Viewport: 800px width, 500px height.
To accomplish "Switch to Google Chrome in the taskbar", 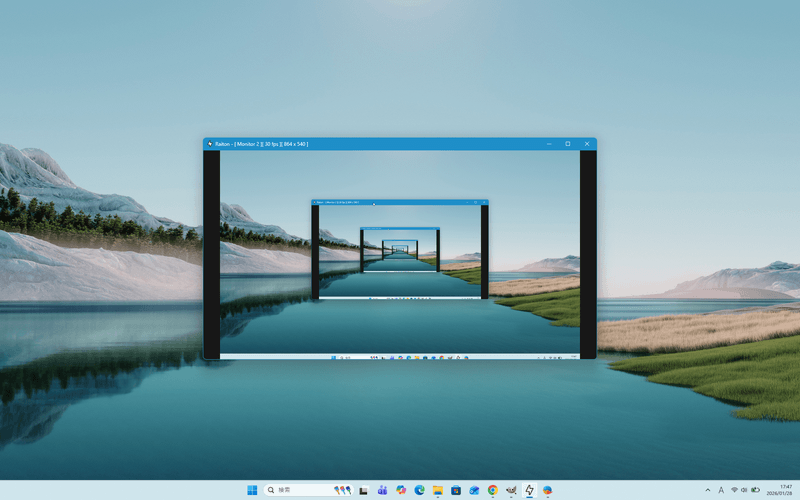I will click(x=493, y=490).
